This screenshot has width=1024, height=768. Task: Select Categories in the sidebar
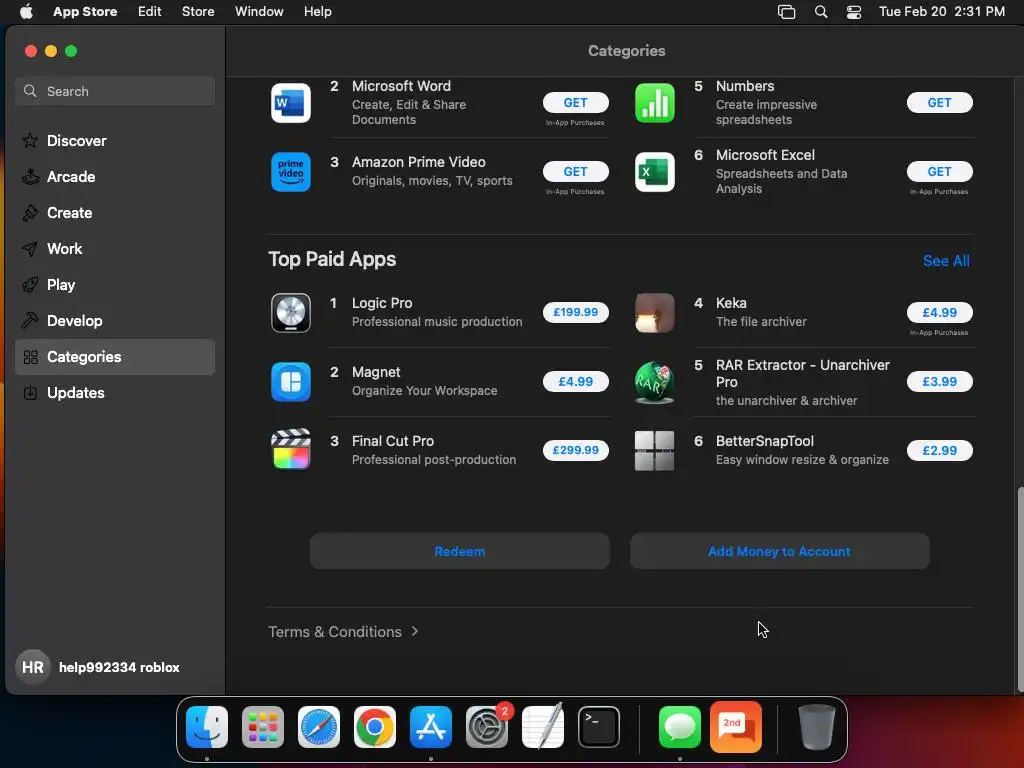(115, 357)
